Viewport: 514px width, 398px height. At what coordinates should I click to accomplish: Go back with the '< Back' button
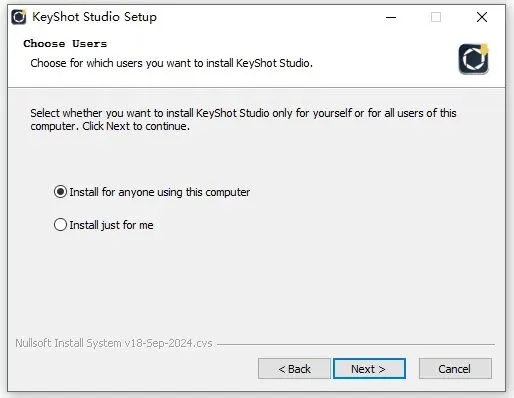pos(294,369)
